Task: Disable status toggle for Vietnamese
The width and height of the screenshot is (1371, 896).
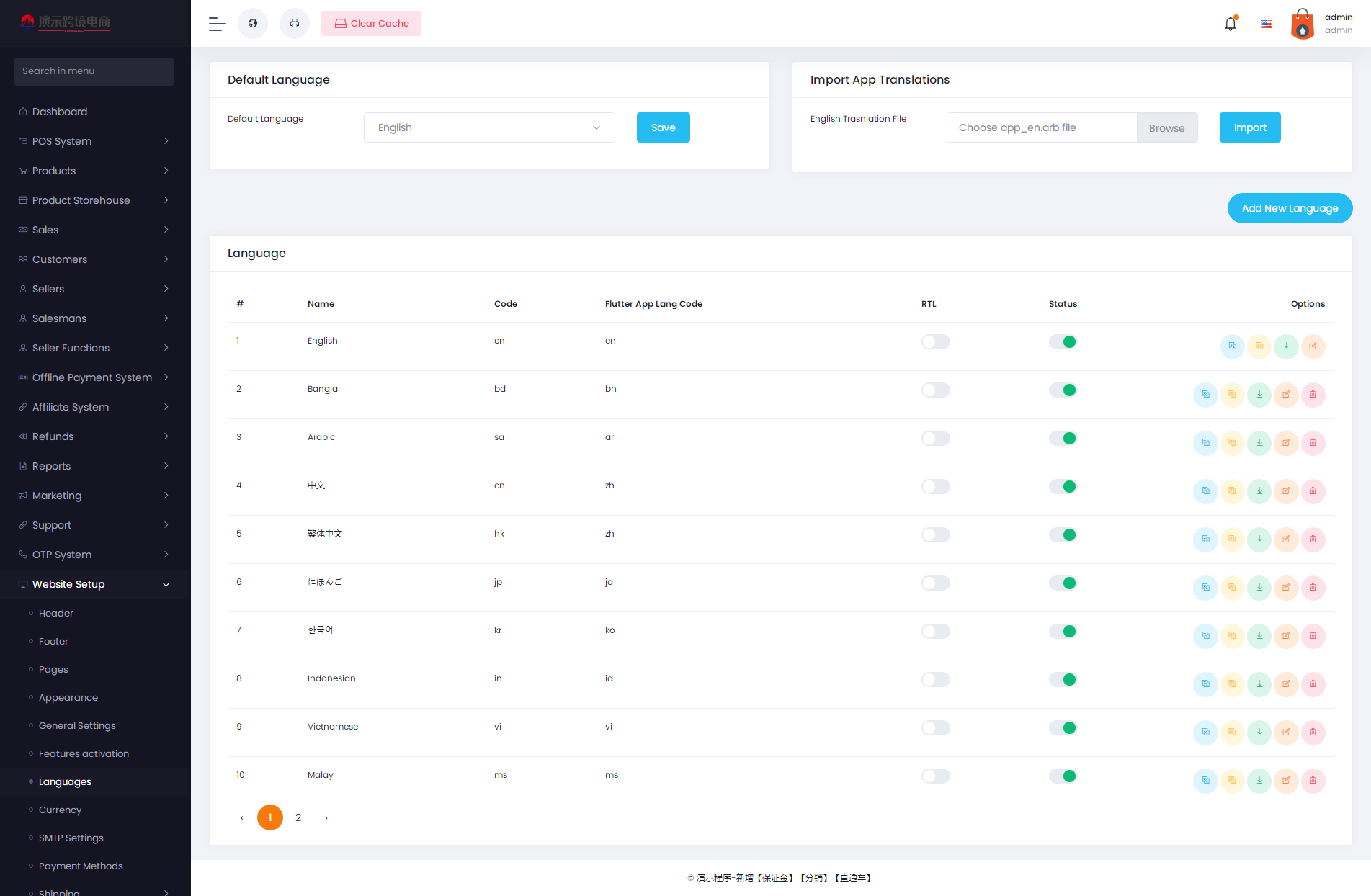Action: pos(1063,728)
